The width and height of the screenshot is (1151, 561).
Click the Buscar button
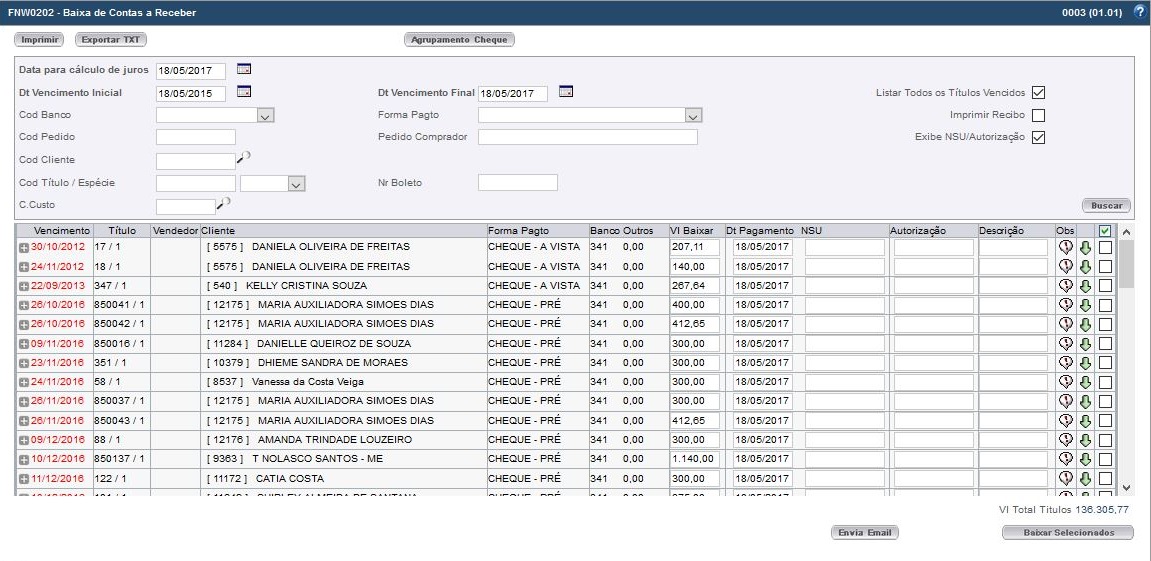pos(1106,205)
